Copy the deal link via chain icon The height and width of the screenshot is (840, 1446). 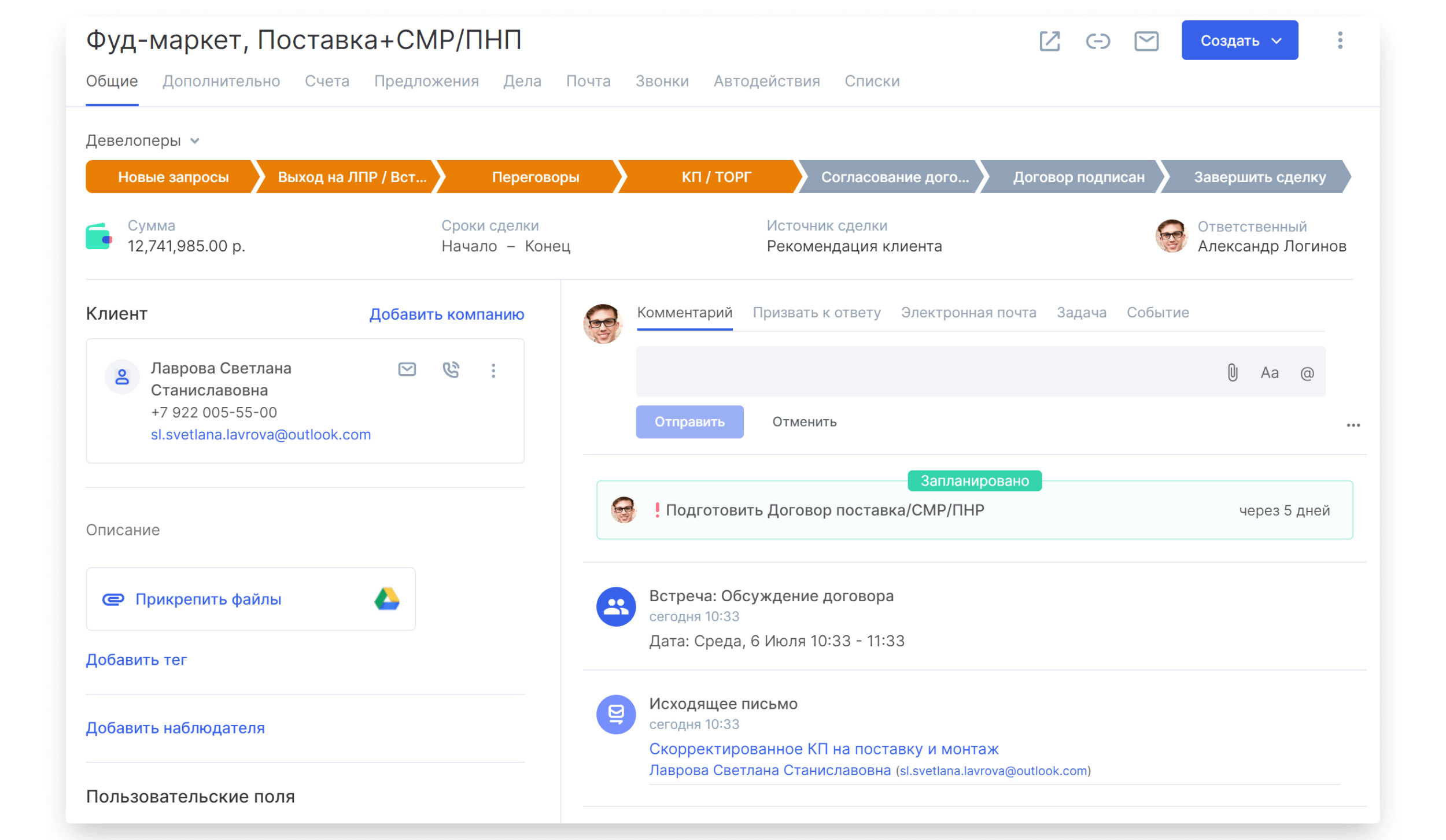pyautogui.click(x=1097, y=41)
